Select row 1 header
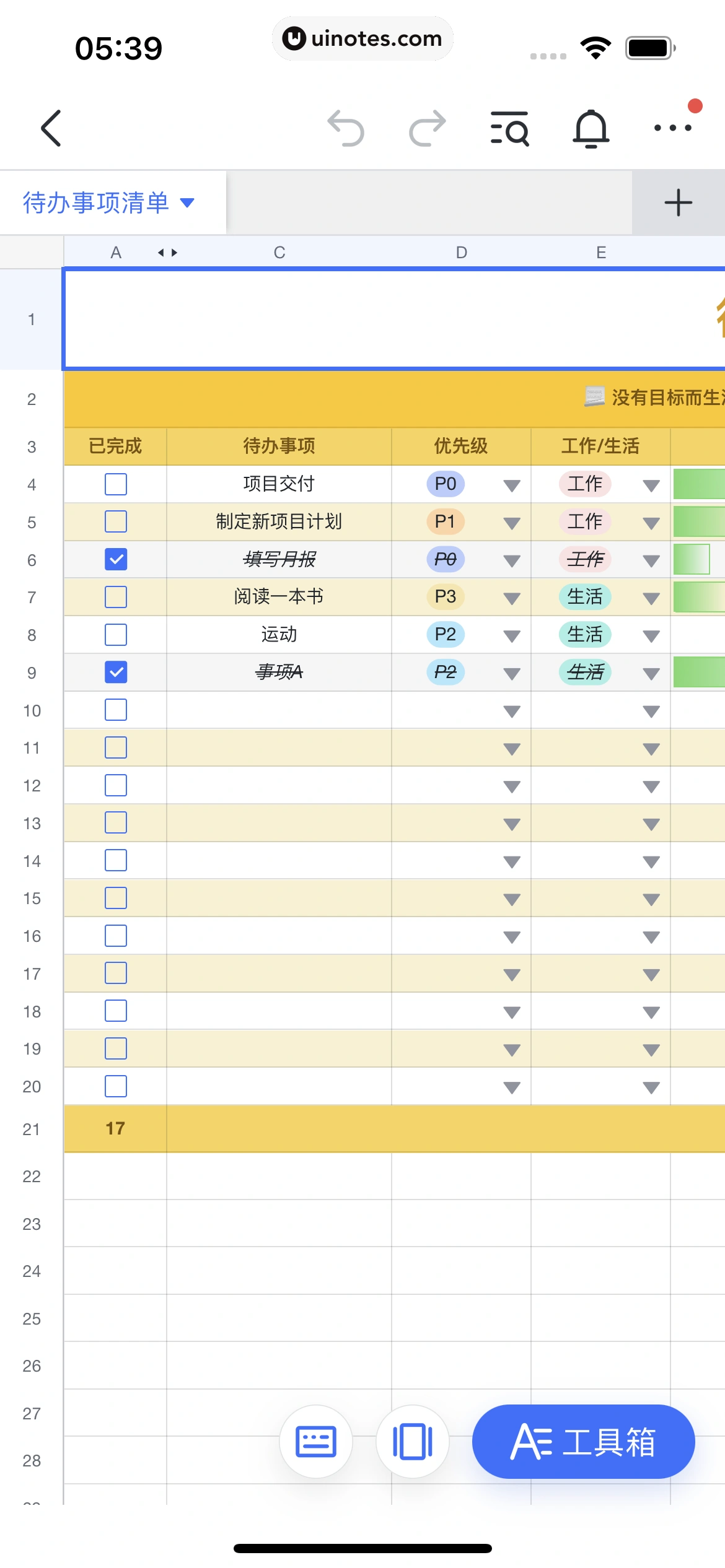 pos(32,319)
